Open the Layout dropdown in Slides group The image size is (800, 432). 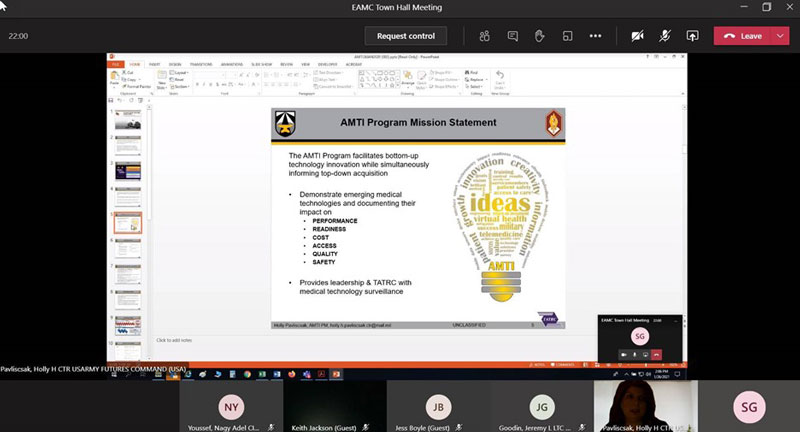coord(180,72)
